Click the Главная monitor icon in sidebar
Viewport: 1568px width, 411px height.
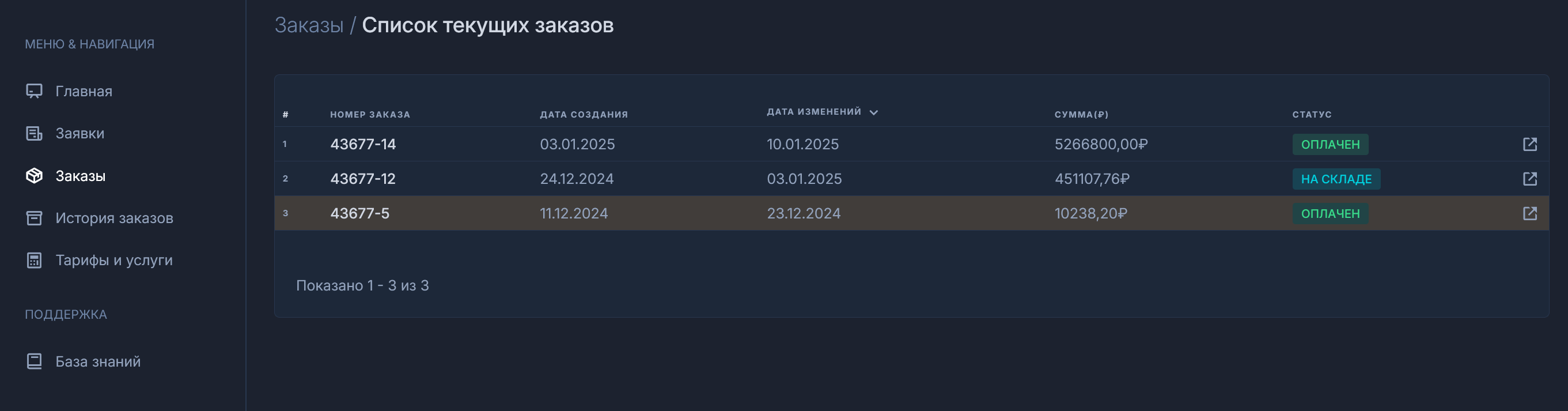(34, 91)
